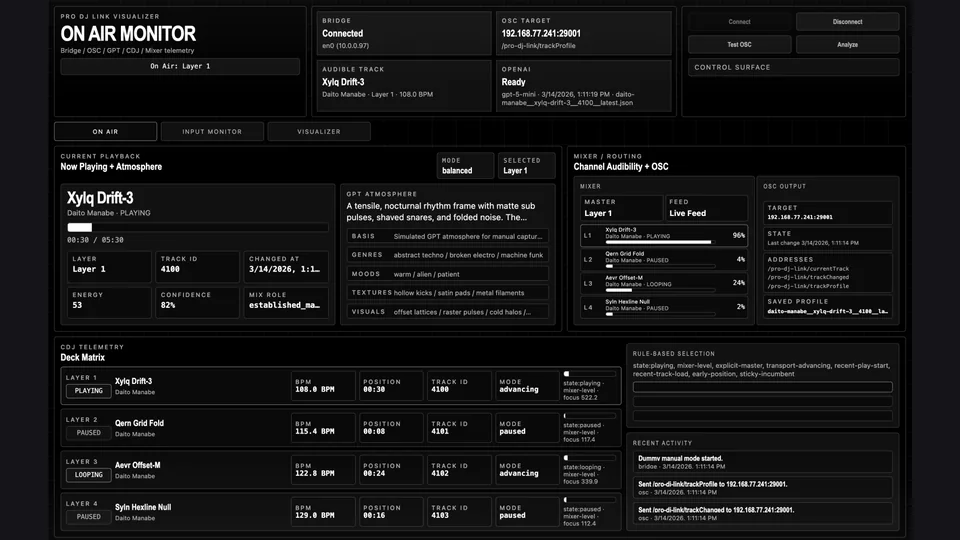Click the PAUSED badge on Layer 2
960x540 pixels.
pos(89,433)
